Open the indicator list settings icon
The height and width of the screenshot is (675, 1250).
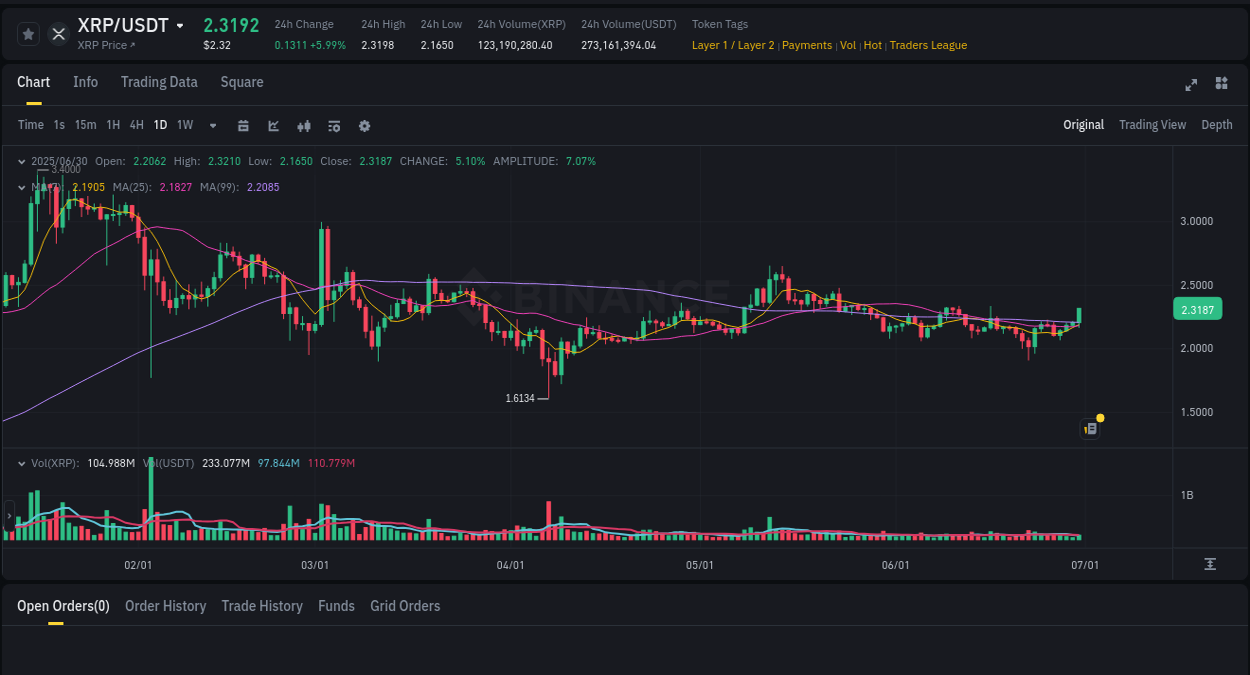(333, 125)
